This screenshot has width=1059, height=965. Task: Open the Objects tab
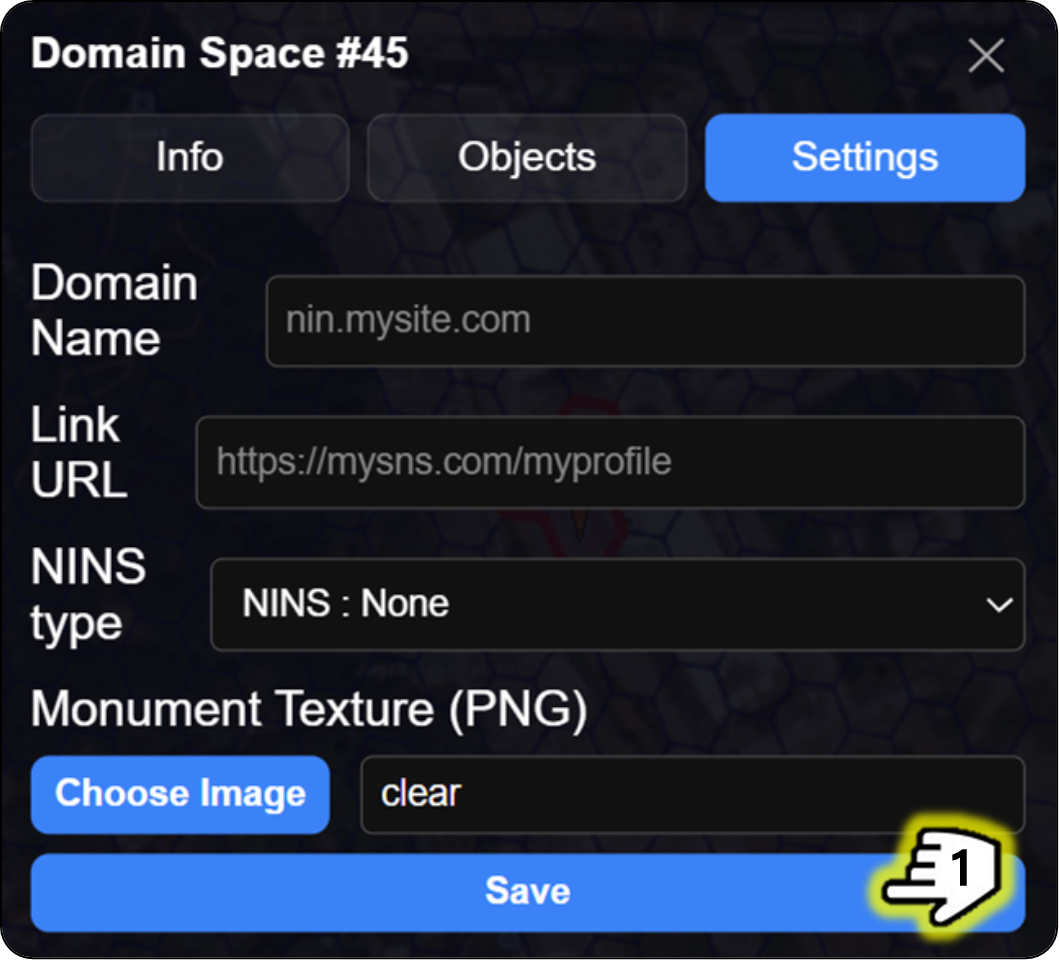point(527,158)
